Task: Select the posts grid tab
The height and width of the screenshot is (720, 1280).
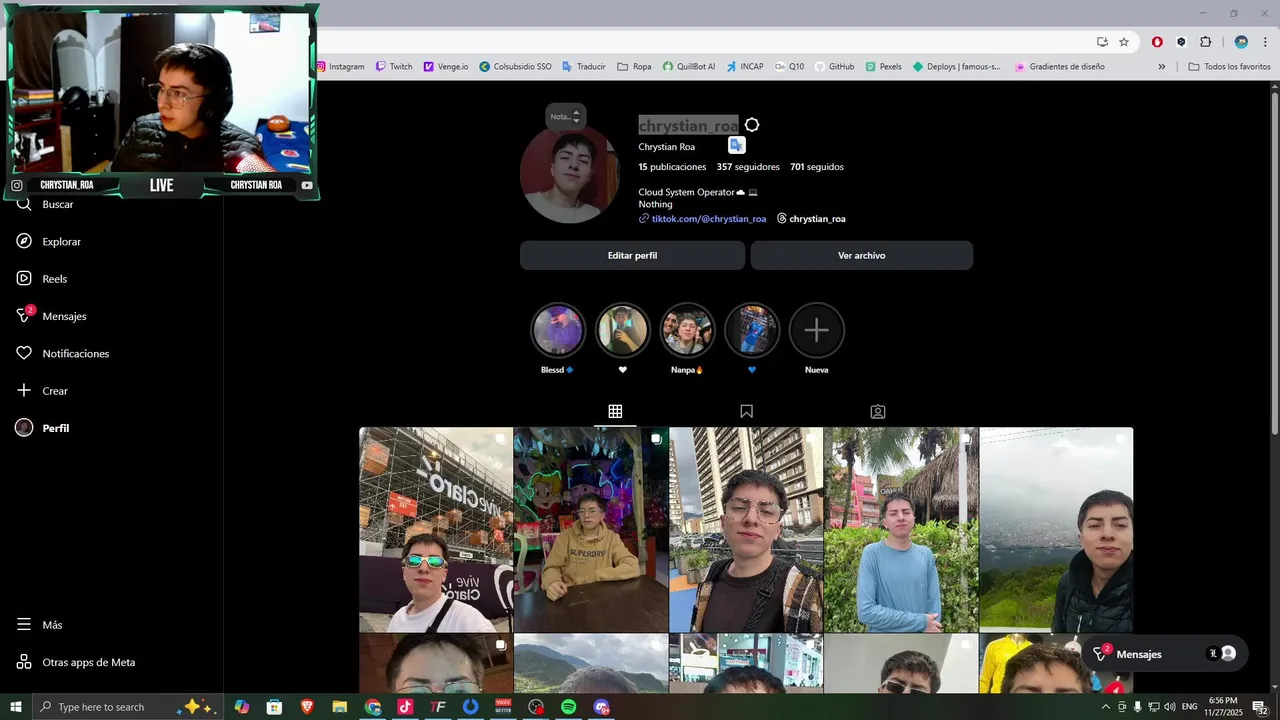Action: pos(615,411)
